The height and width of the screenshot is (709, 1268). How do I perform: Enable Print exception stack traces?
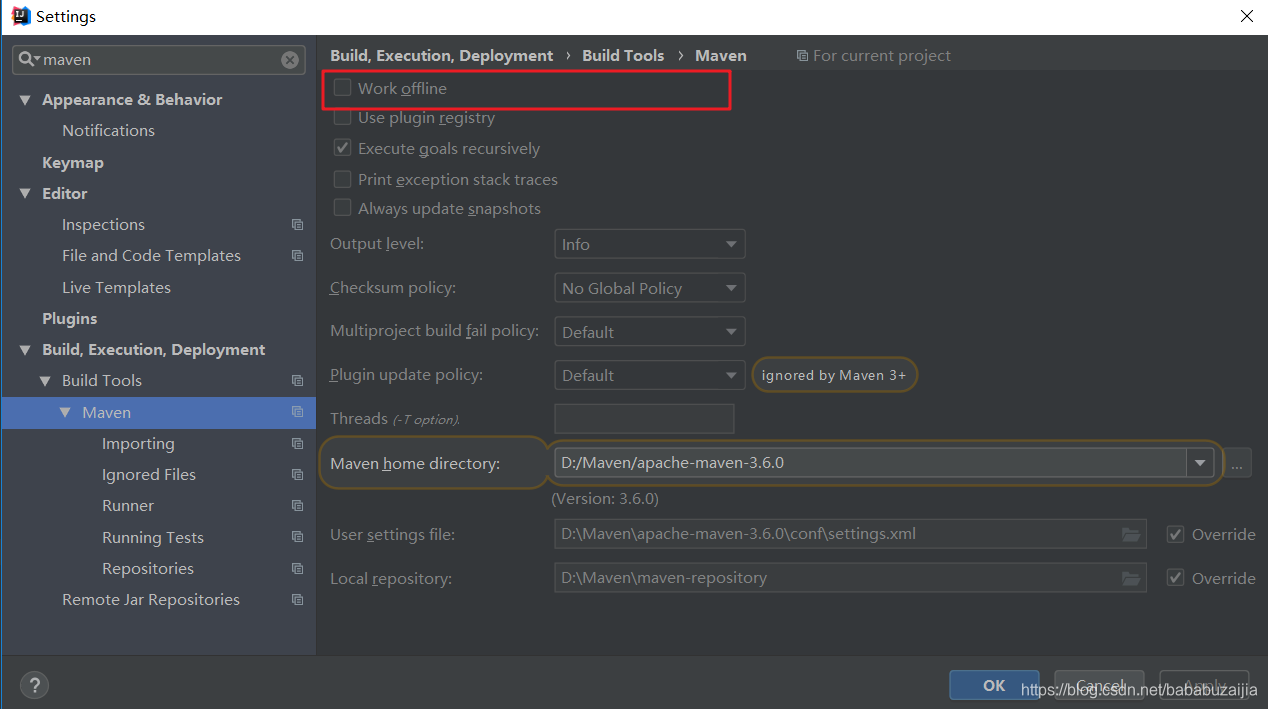tap(342, 179)
